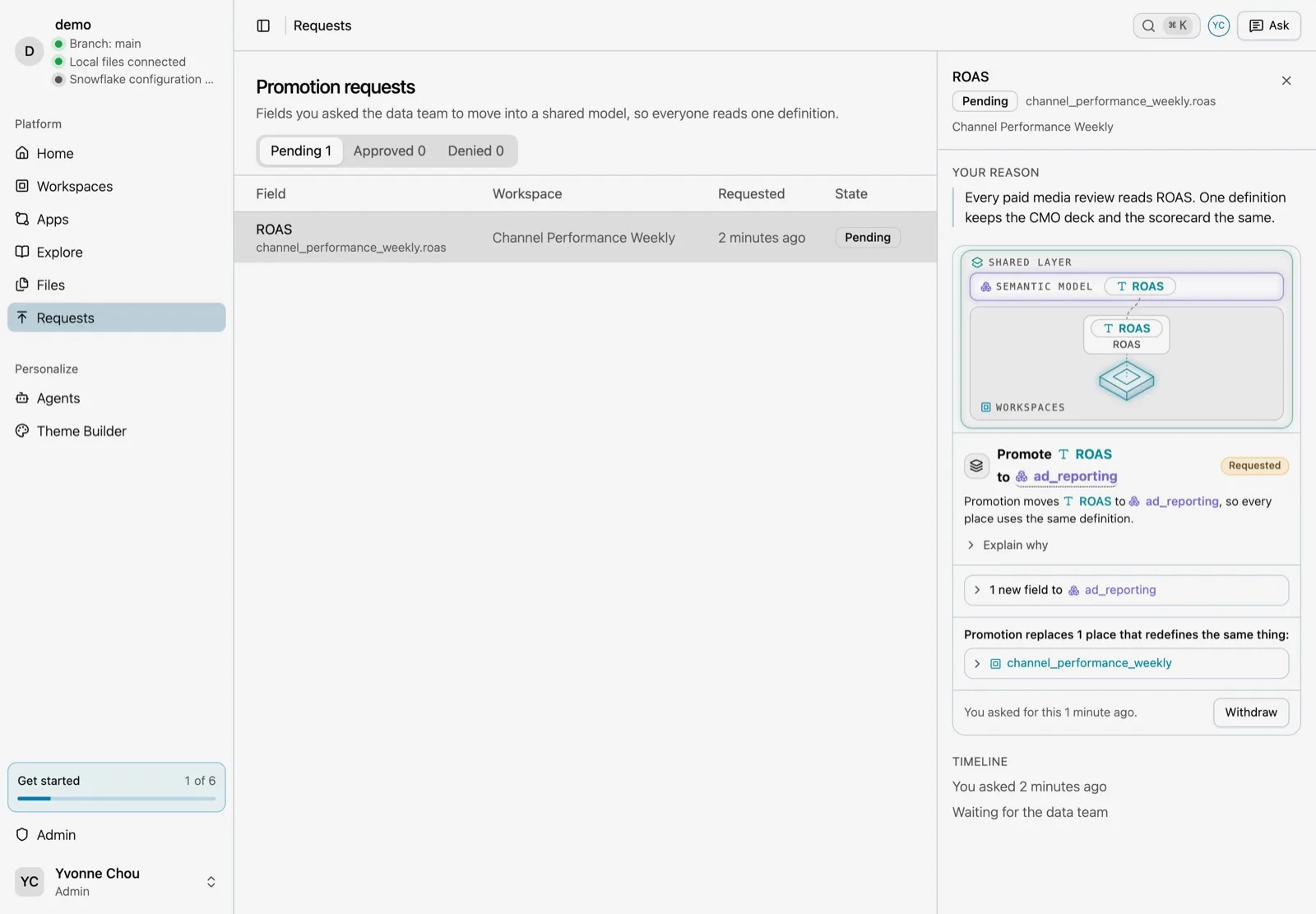
Task: Click Local files connected status
Action: (127, 62)
